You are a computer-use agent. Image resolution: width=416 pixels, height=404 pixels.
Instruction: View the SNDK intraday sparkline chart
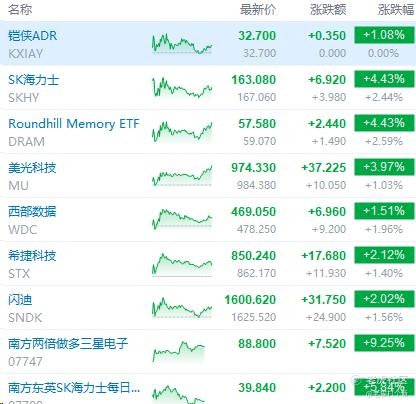coord(182,307)
